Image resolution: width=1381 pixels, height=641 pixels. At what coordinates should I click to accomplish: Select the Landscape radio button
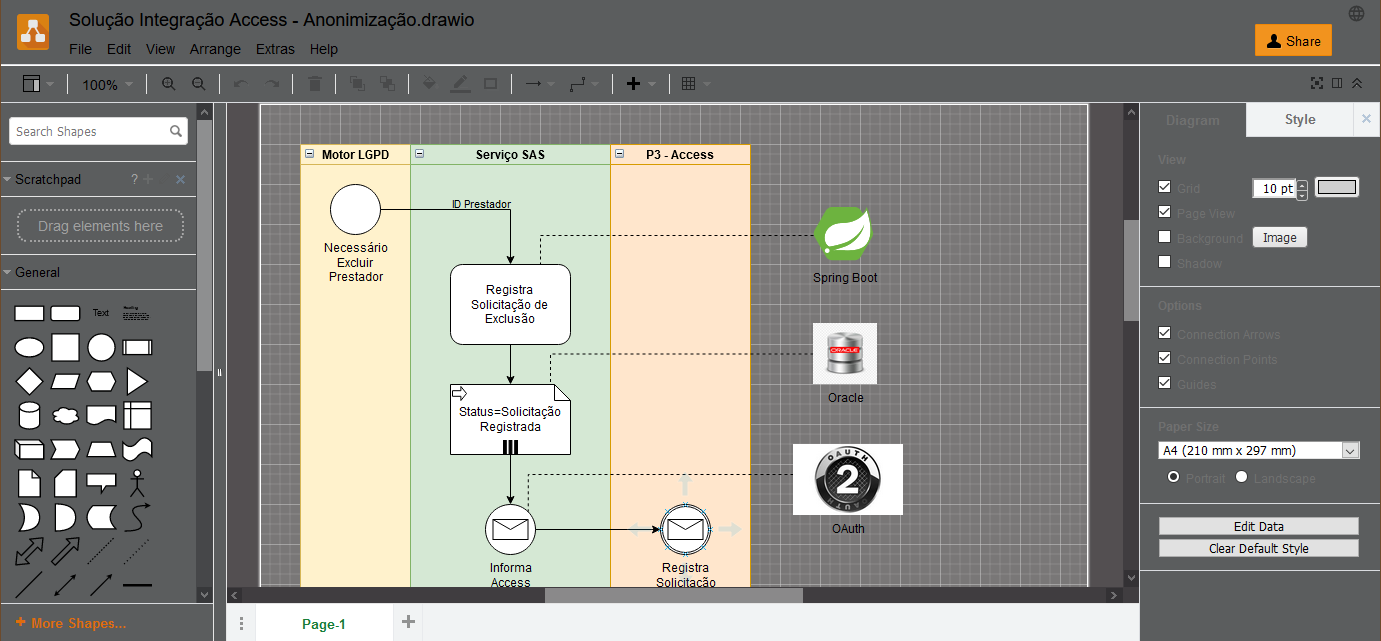tap(1242, 477)
